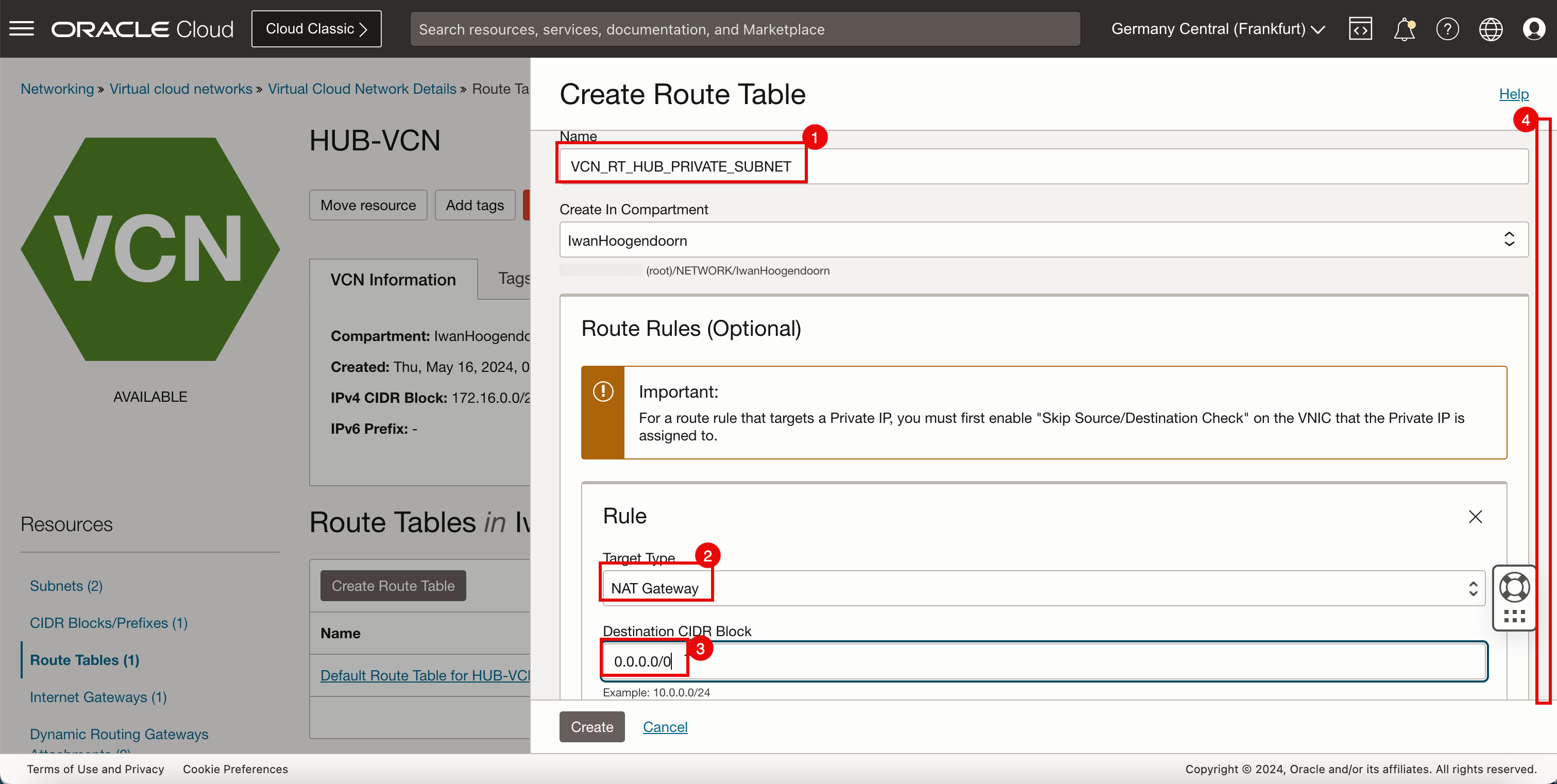Open the Cloud Shell developer tools icon
Viewport: 1557px width, 784px height.
tap(1360, 28)
